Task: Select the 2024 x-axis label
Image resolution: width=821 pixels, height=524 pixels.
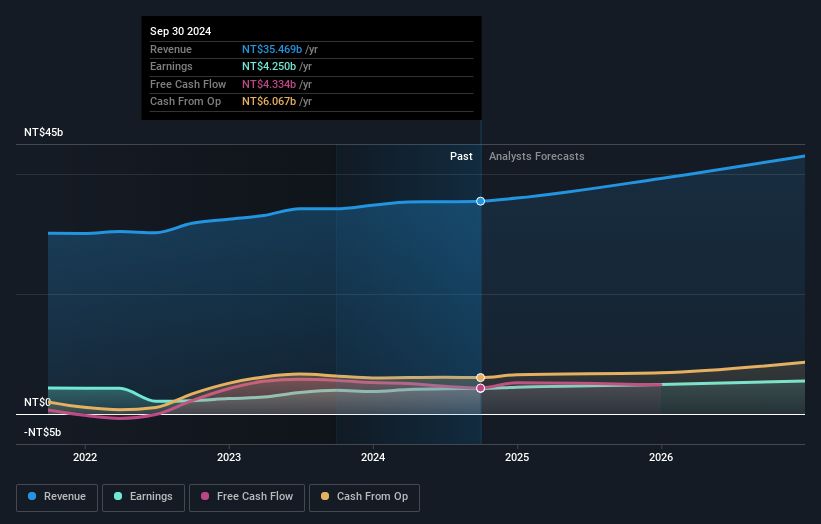Action: [373, 458]
